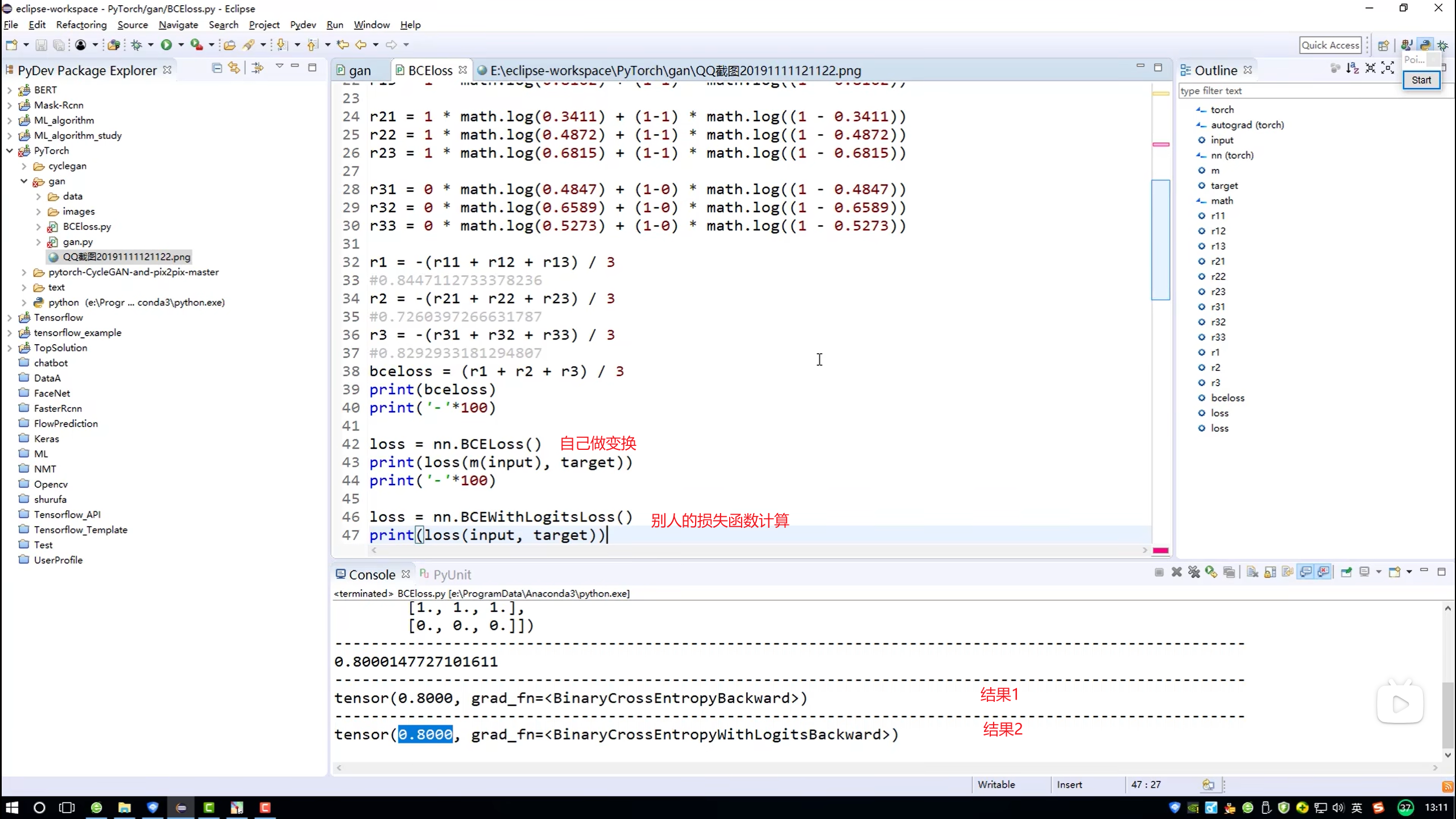The height and width of the screenshot is (819, 1456).
Task: Switch to the PyUnit tab
Action: pos(445,574)
